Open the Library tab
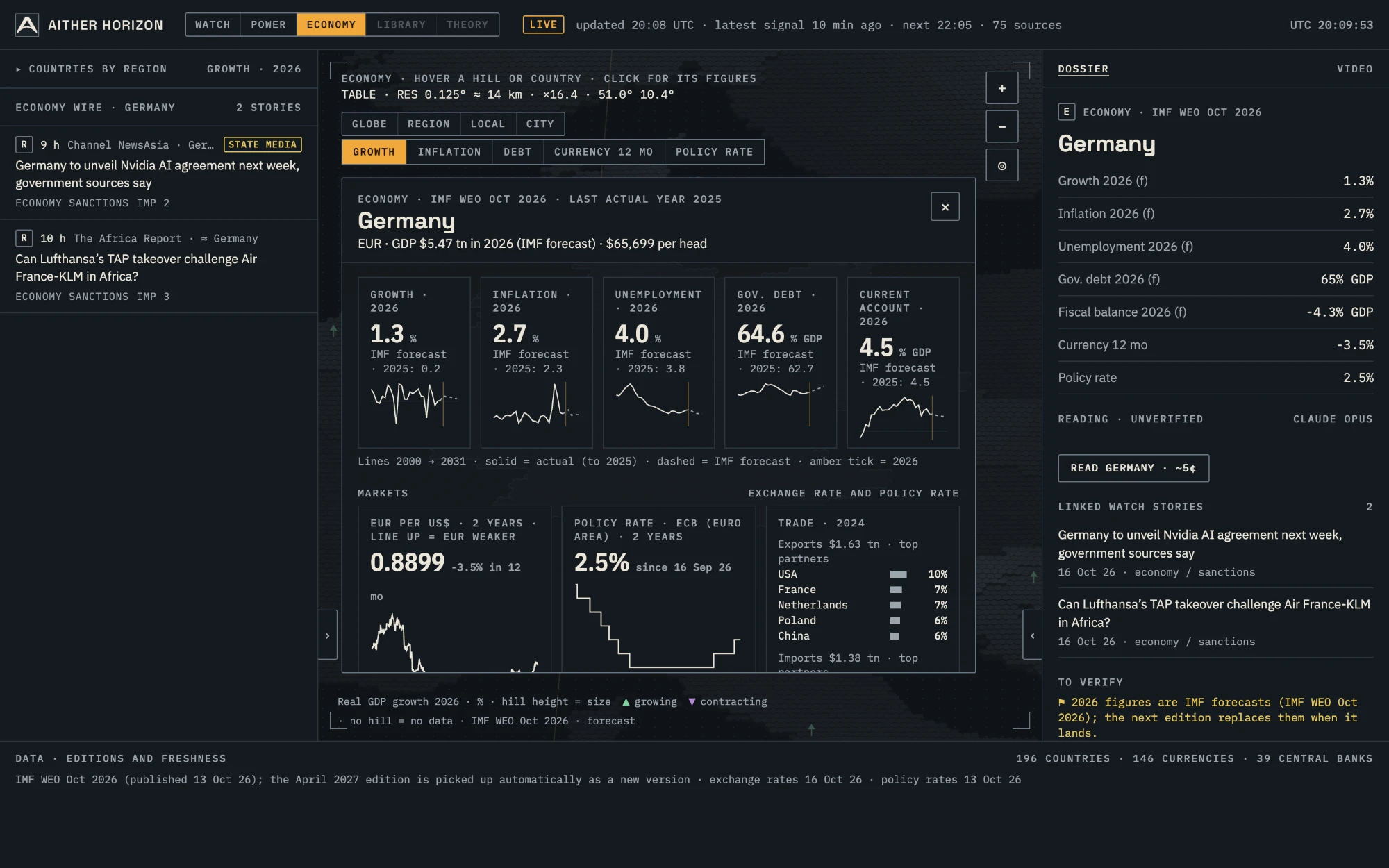The width and height of the screenshot is (1389, 868). point(401,24)
